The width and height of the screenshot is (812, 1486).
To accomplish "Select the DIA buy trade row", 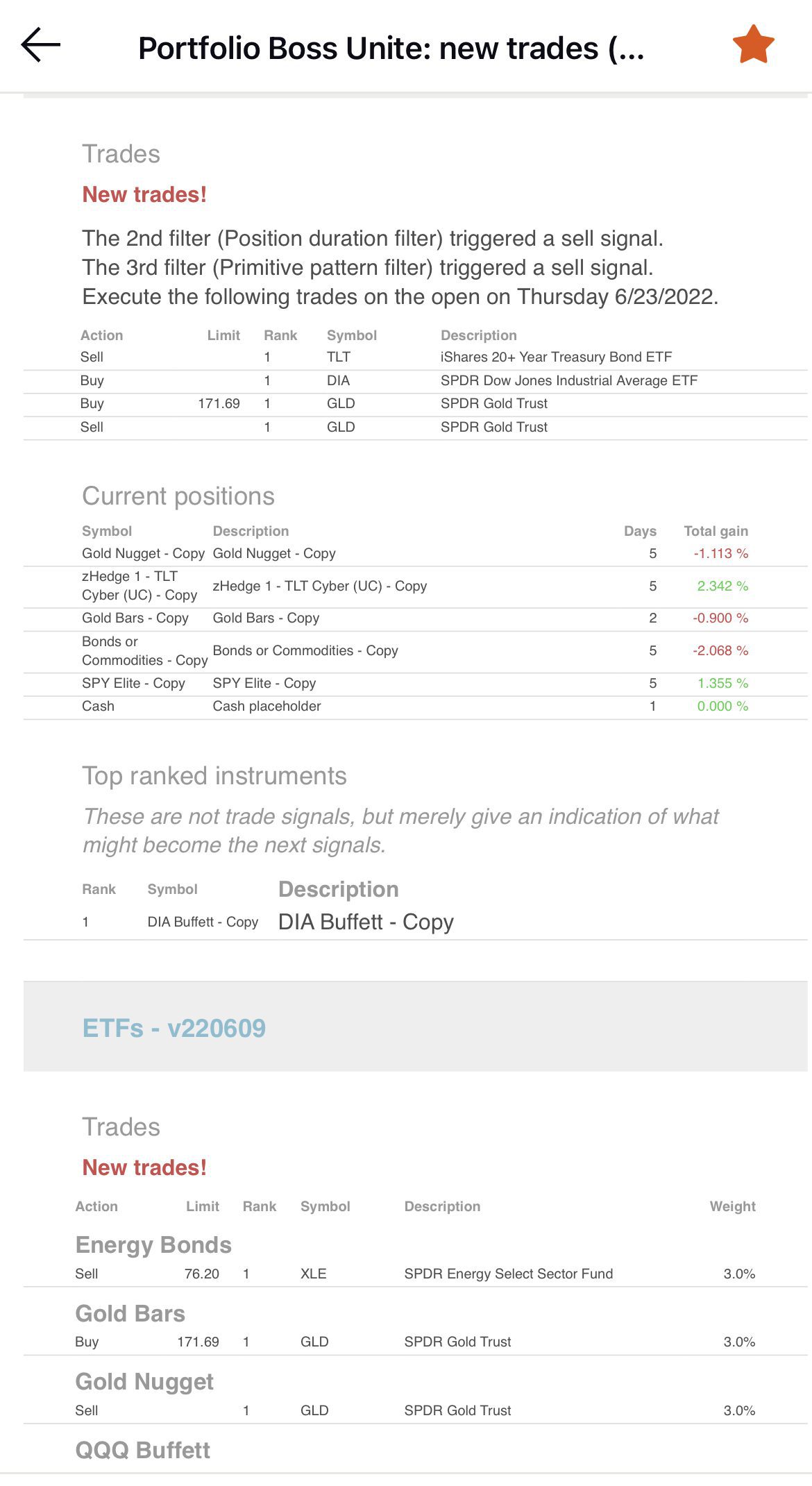I will [415, 380].
